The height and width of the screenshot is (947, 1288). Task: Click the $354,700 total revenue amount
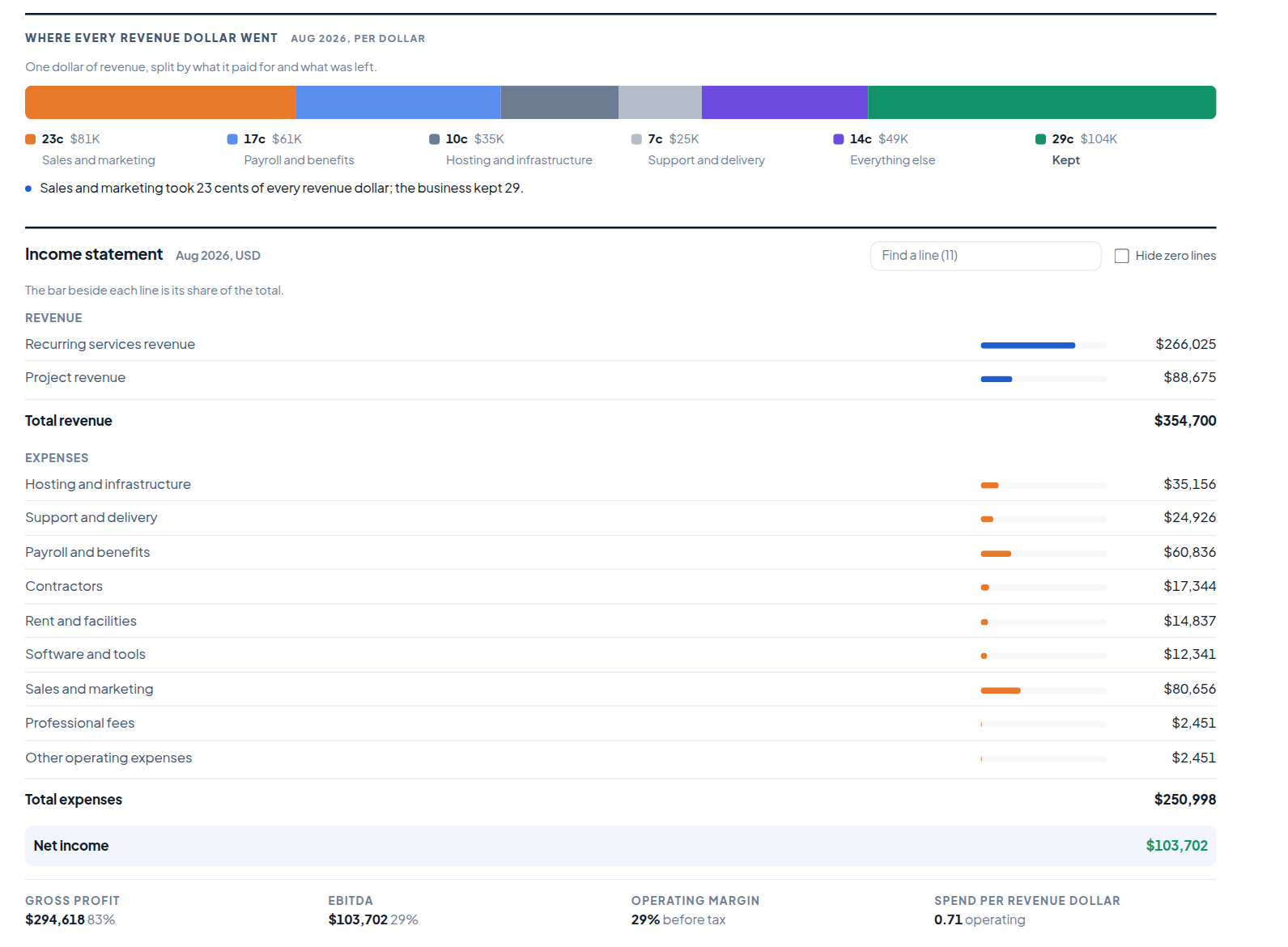(x=1185, y=421)
